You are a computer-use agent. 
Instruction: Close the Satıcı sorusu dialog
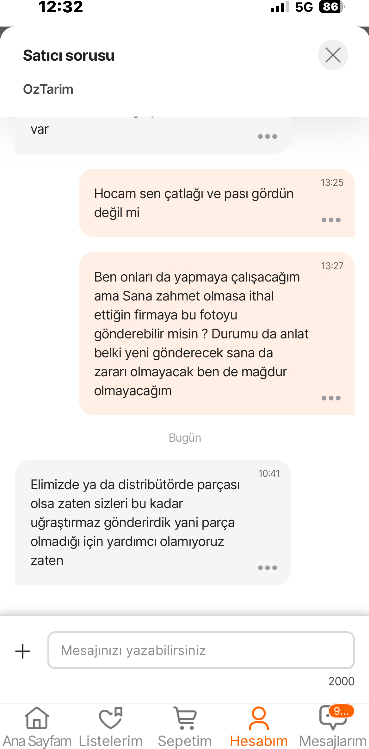pos(333,55)
